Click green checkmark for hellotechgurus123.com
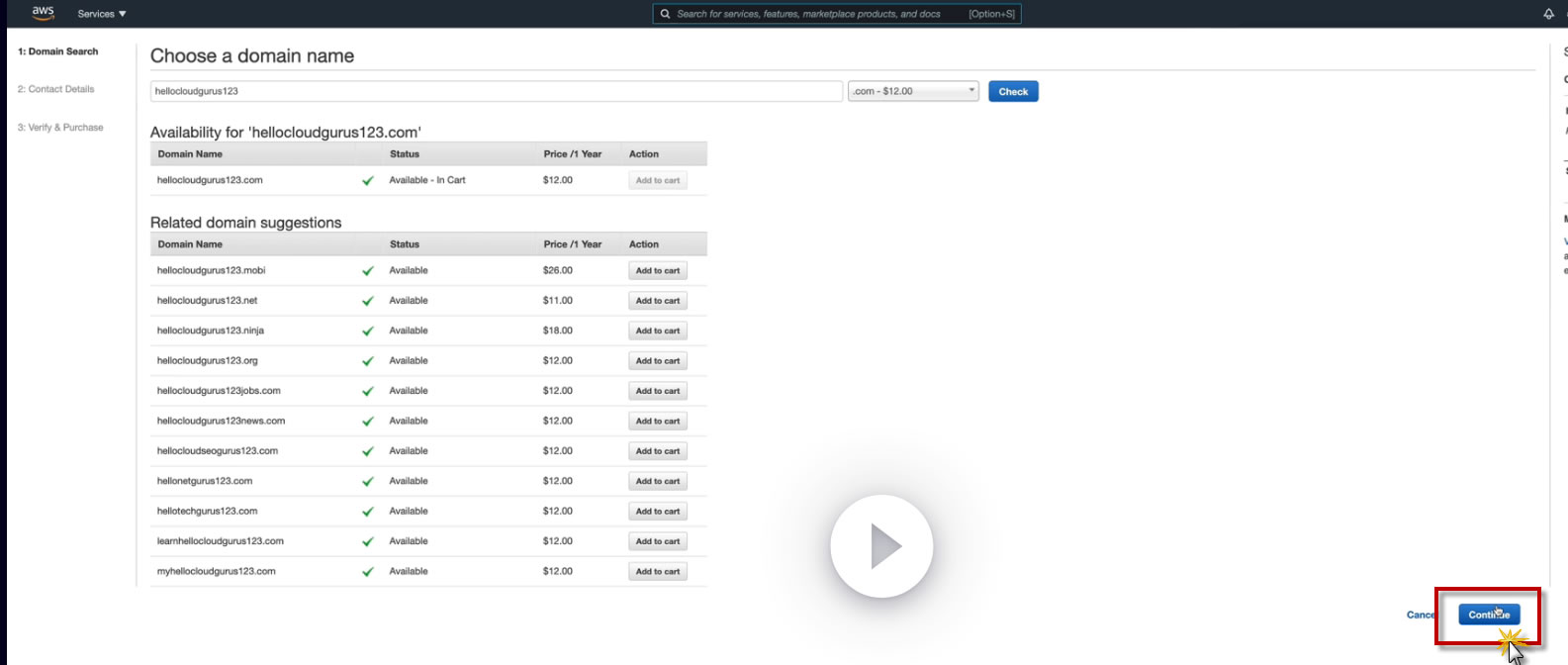Image resolution: width=1568 pixels, height=665 pixels. (x=368, y=512)
